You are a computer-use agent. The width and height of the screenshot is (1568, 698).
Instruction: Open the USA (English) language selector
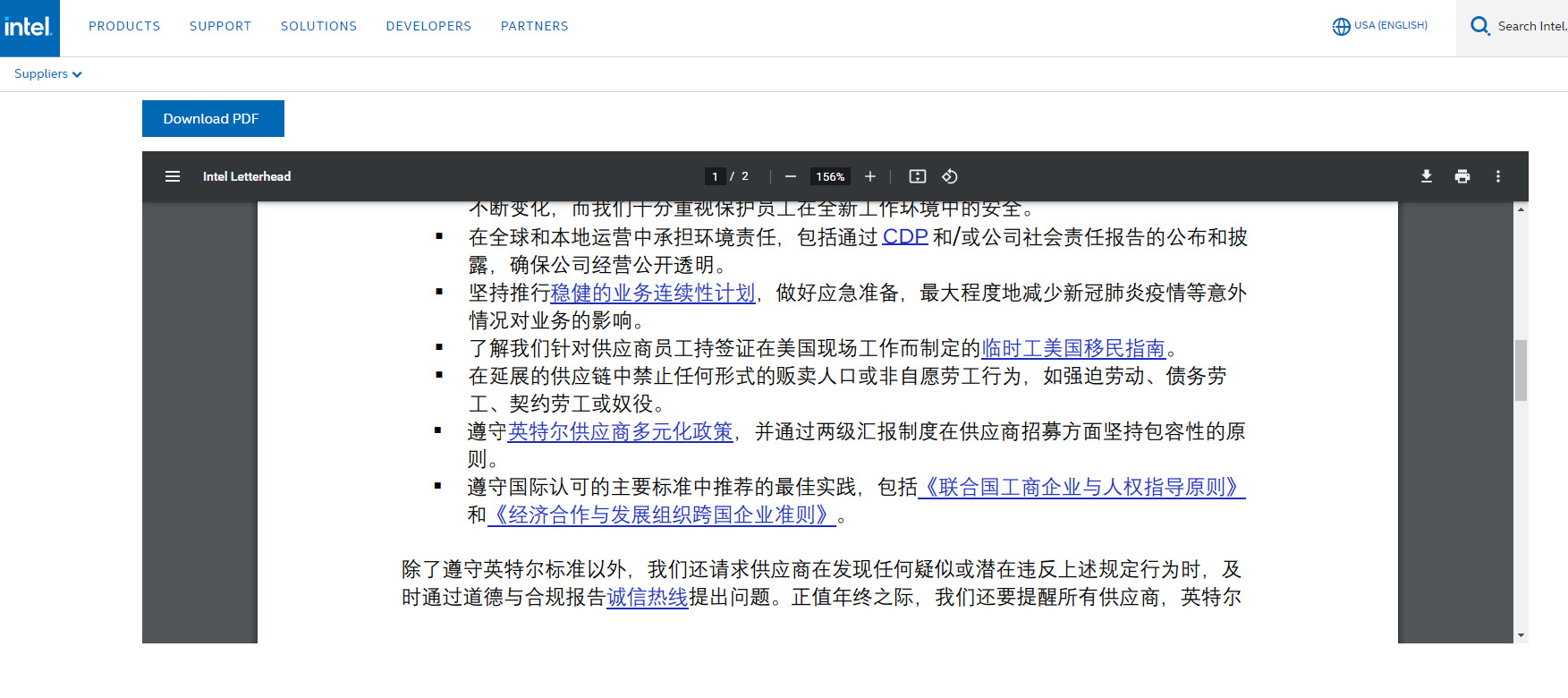pos(1380,26)
